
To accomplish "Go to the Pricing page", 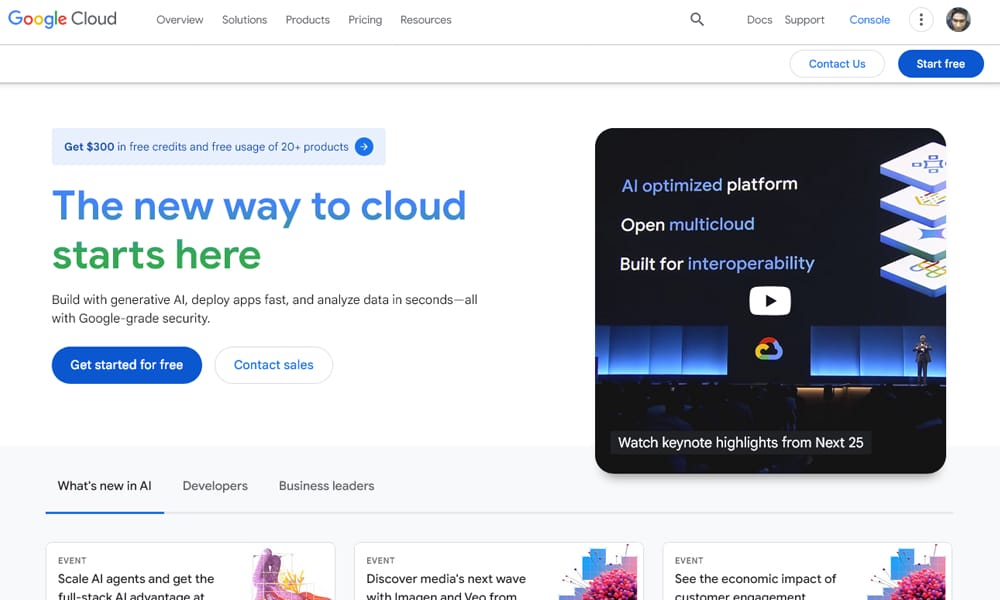I will click(x=365, y=20).
